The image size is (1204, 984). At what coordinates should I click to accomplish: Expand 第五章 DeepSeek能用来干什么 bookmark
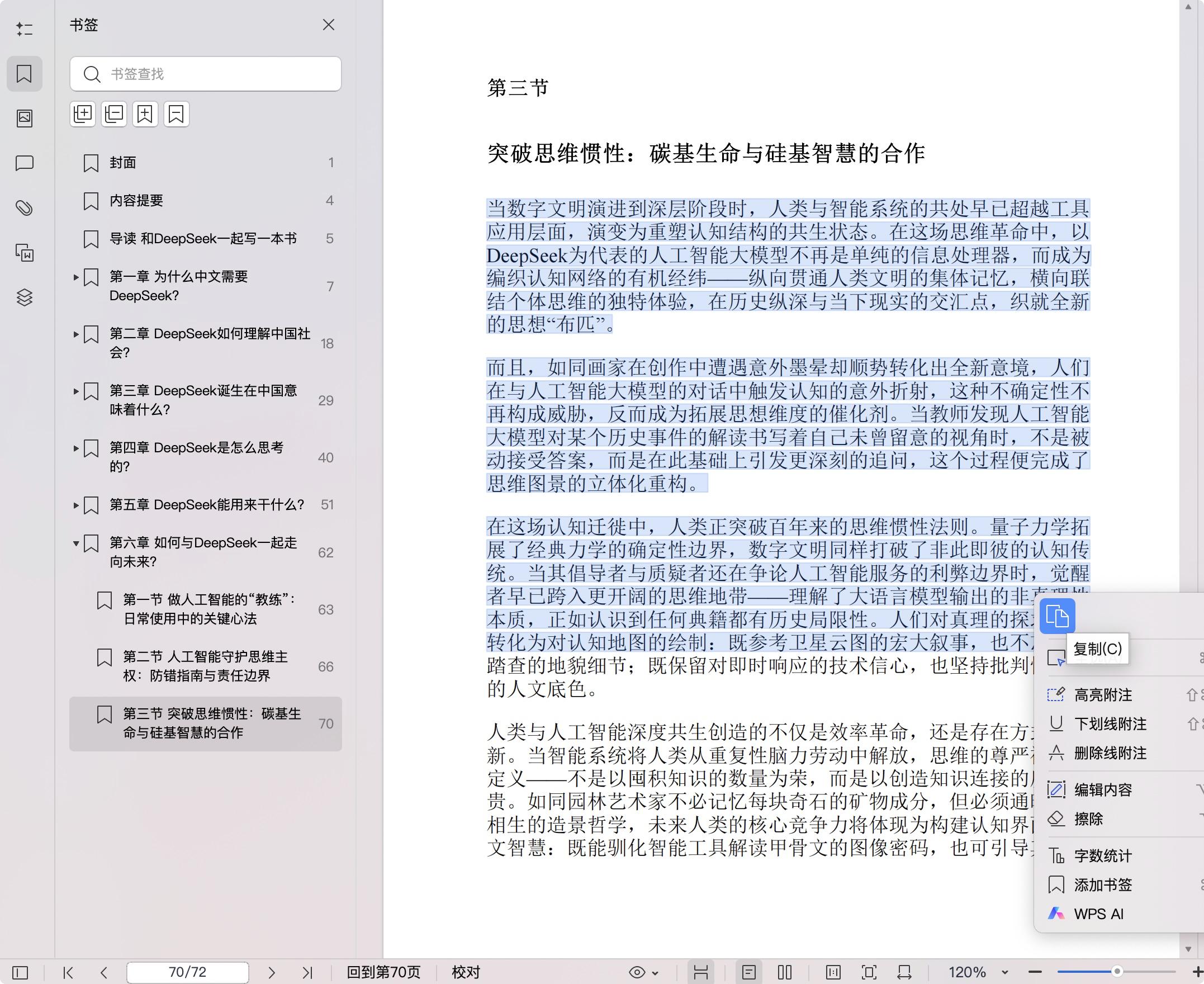tap(76, 505)
